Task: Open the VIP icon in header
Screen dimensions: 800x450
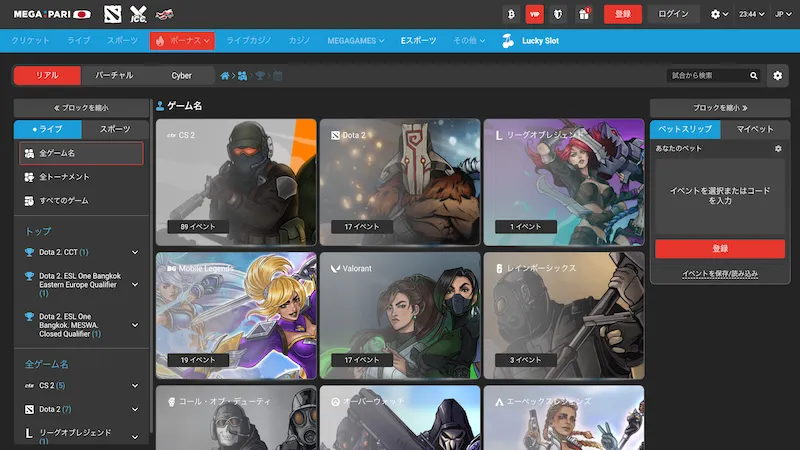Action: [534, 14]
